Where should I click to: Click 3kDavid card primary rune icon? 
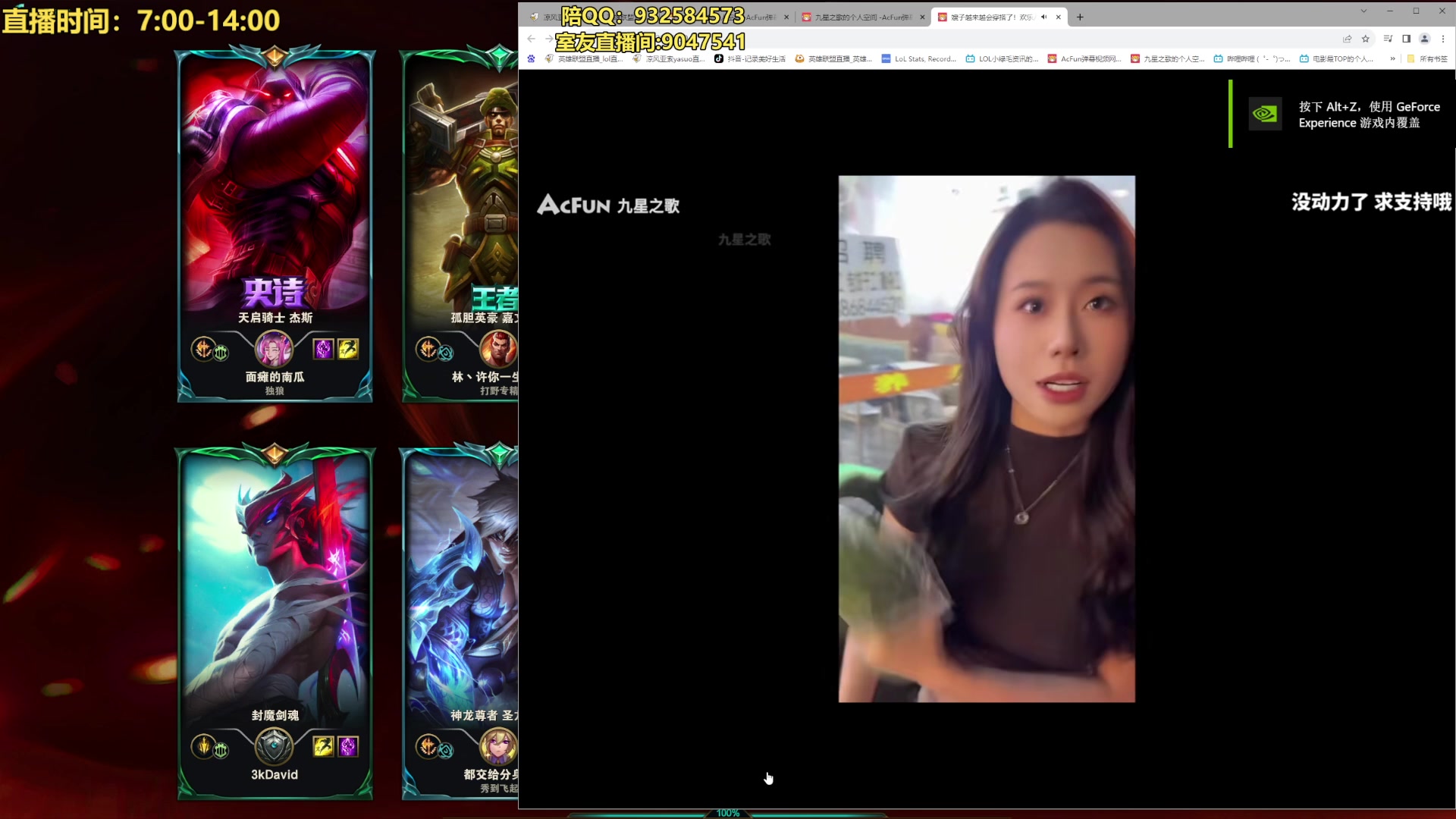[x=202, y=746]
